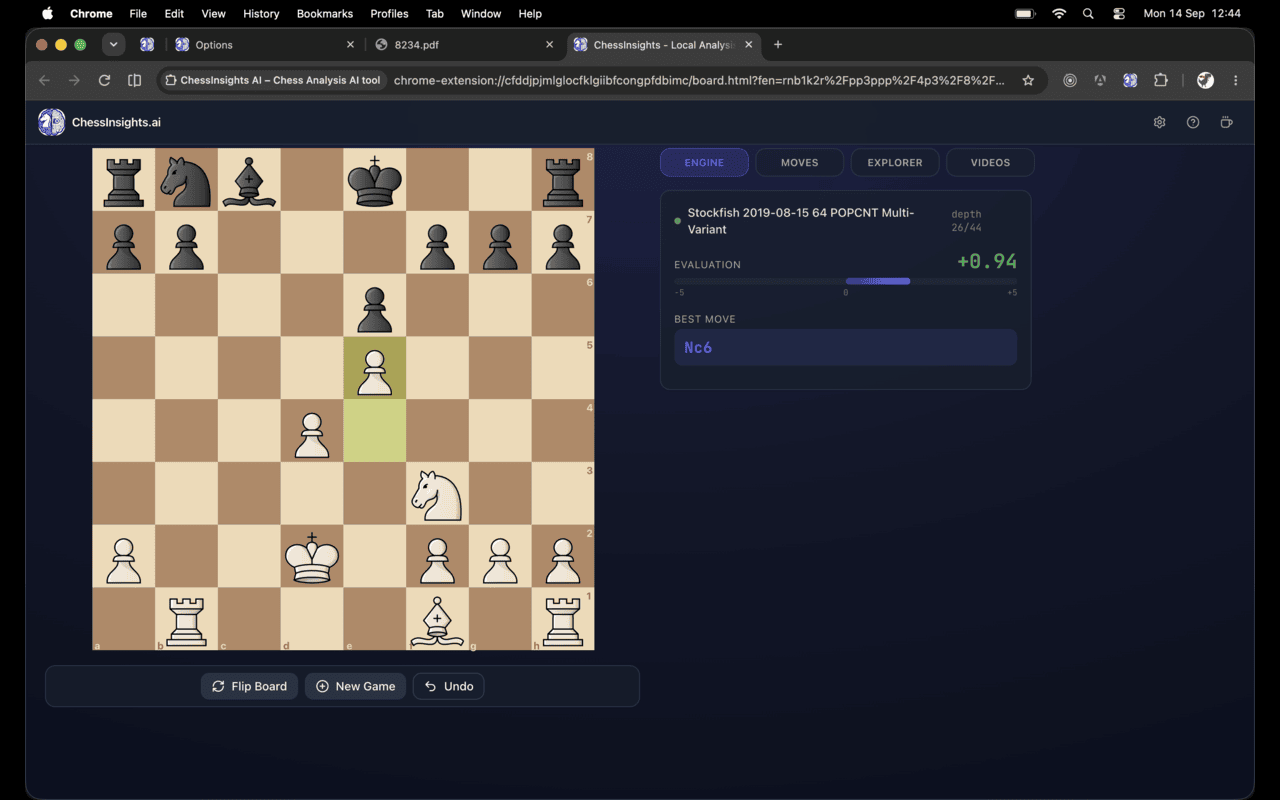Select the black bishop on c8
The width and height of the screenshot is (1280, 800).
249,180
